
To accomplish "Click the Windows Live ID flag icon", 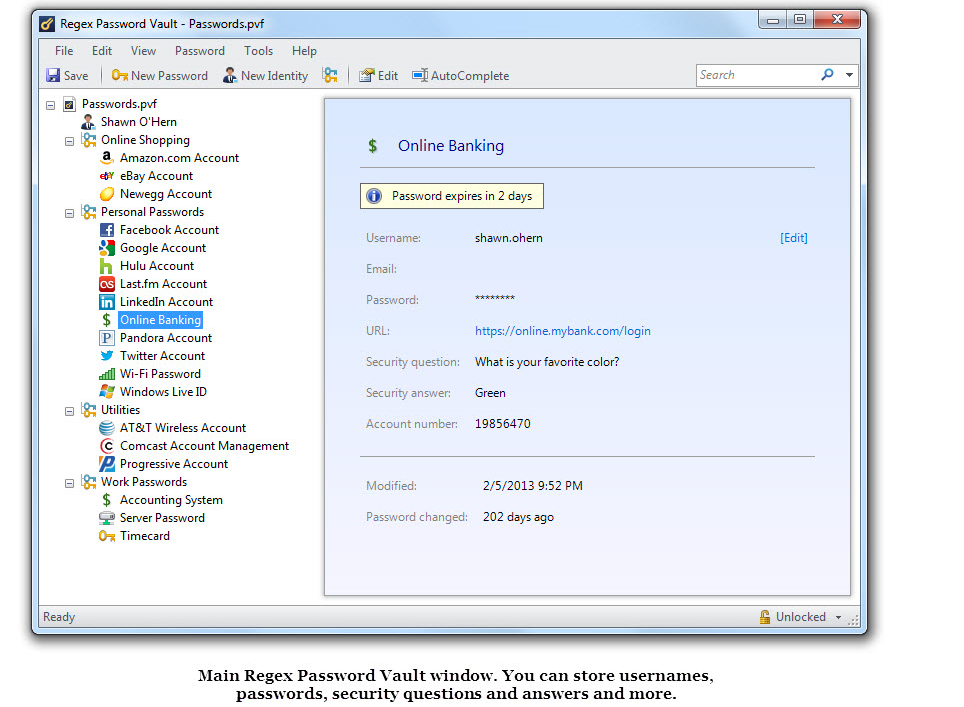I will click(106, 392).
